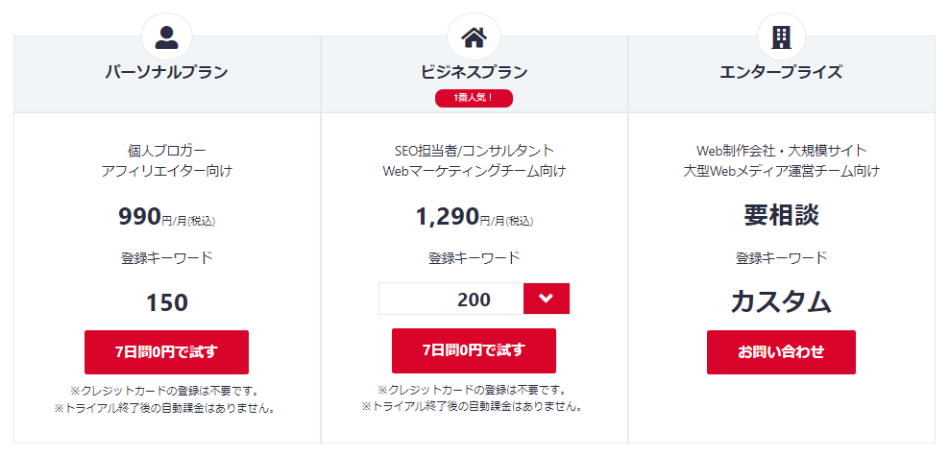Click 個人ブロガー description in personal plan
950x456 pixels.
tap(167, 151)
